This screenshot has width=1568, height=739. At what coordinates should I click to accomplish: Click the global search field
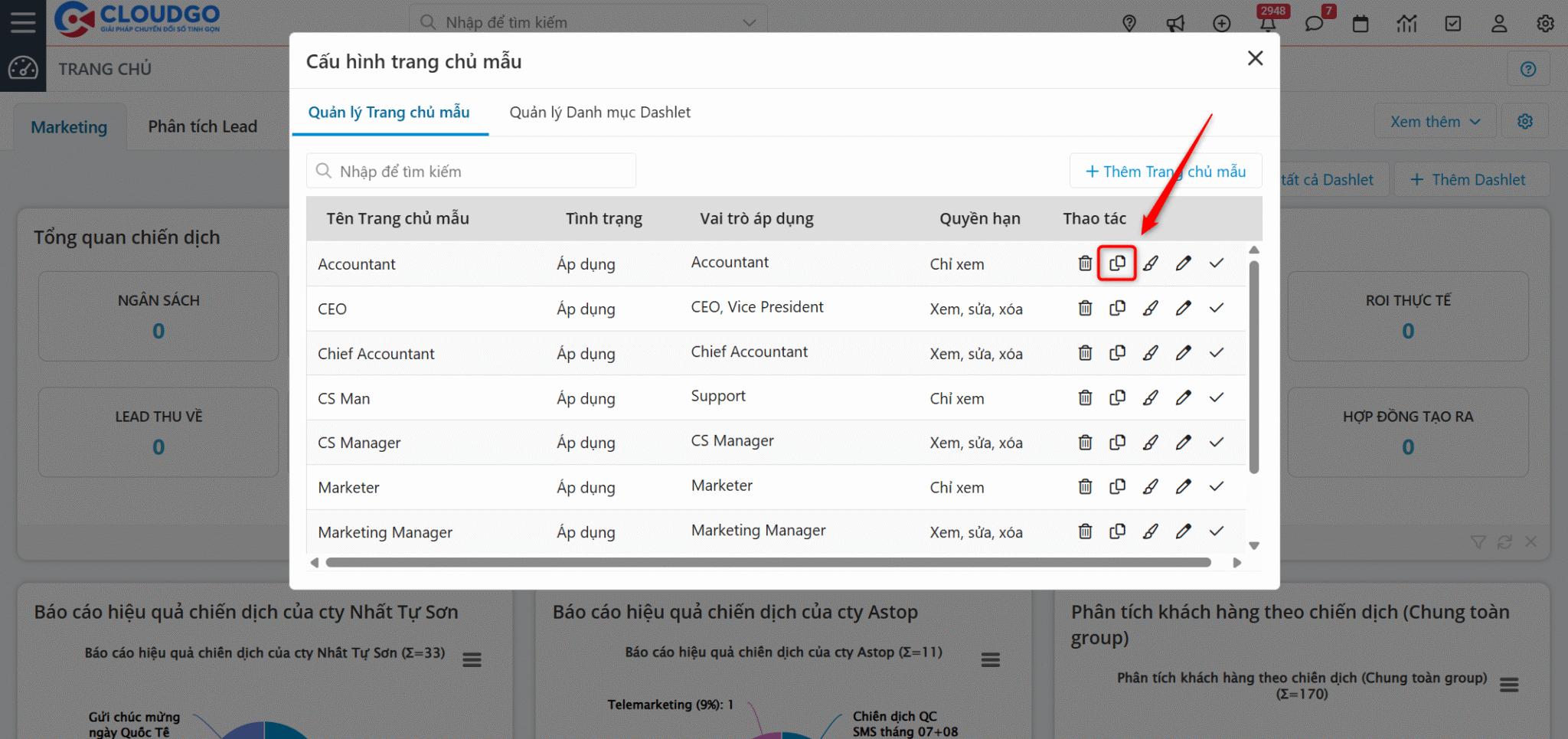click(x=588, y=23)
